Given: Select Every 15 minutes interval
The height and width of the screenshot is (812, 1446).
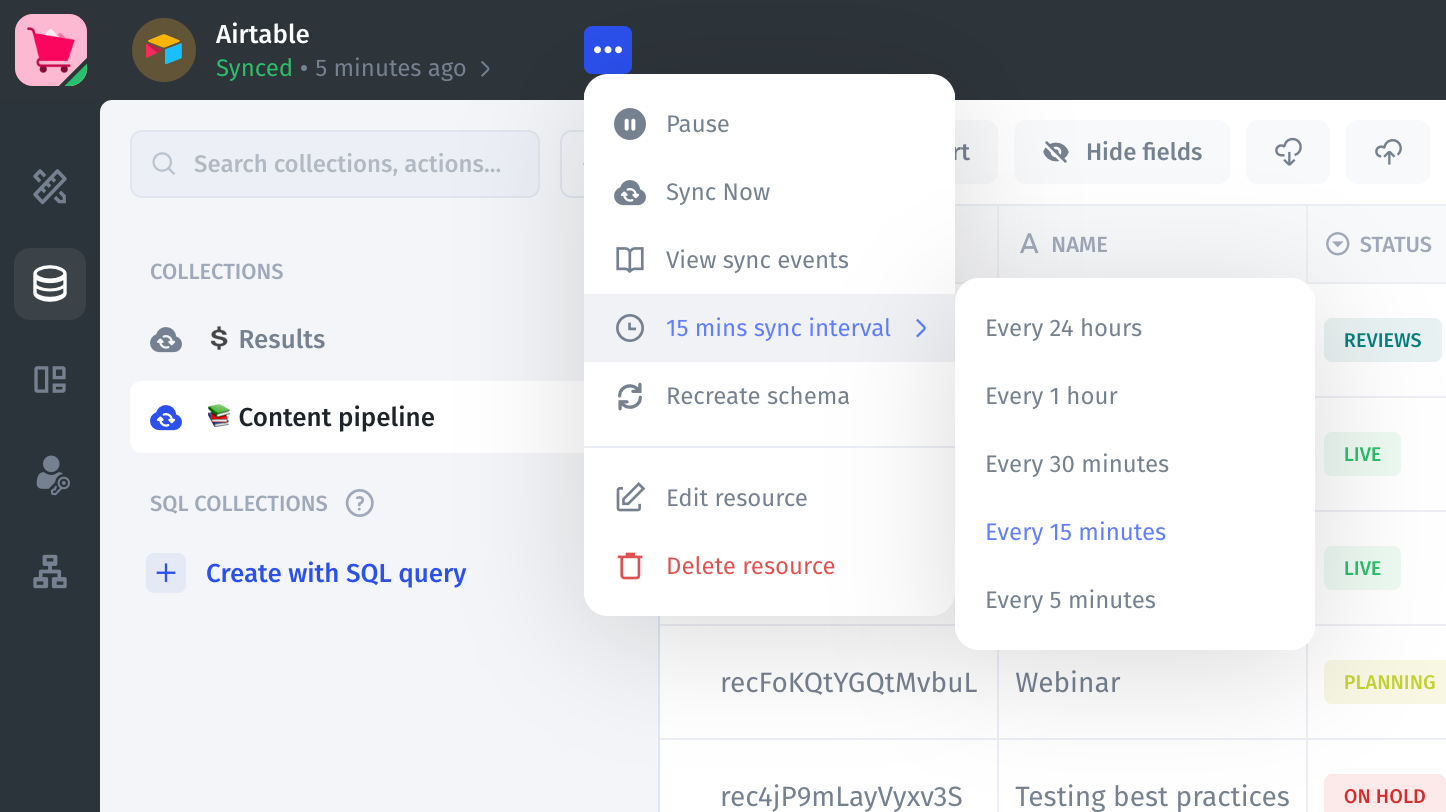Looking at the screenshot, I should [x=1134, y=532].
